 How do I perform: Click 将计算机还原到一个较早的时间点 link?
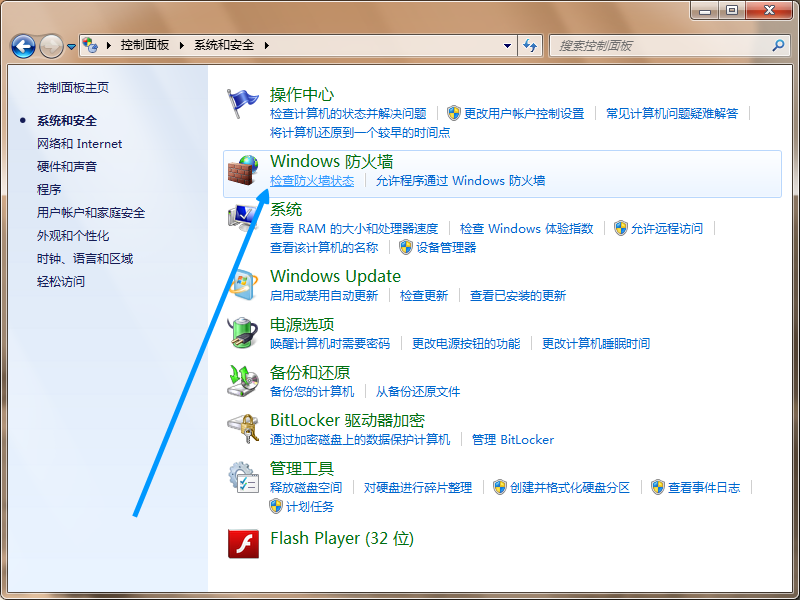[x=360, y=133]
